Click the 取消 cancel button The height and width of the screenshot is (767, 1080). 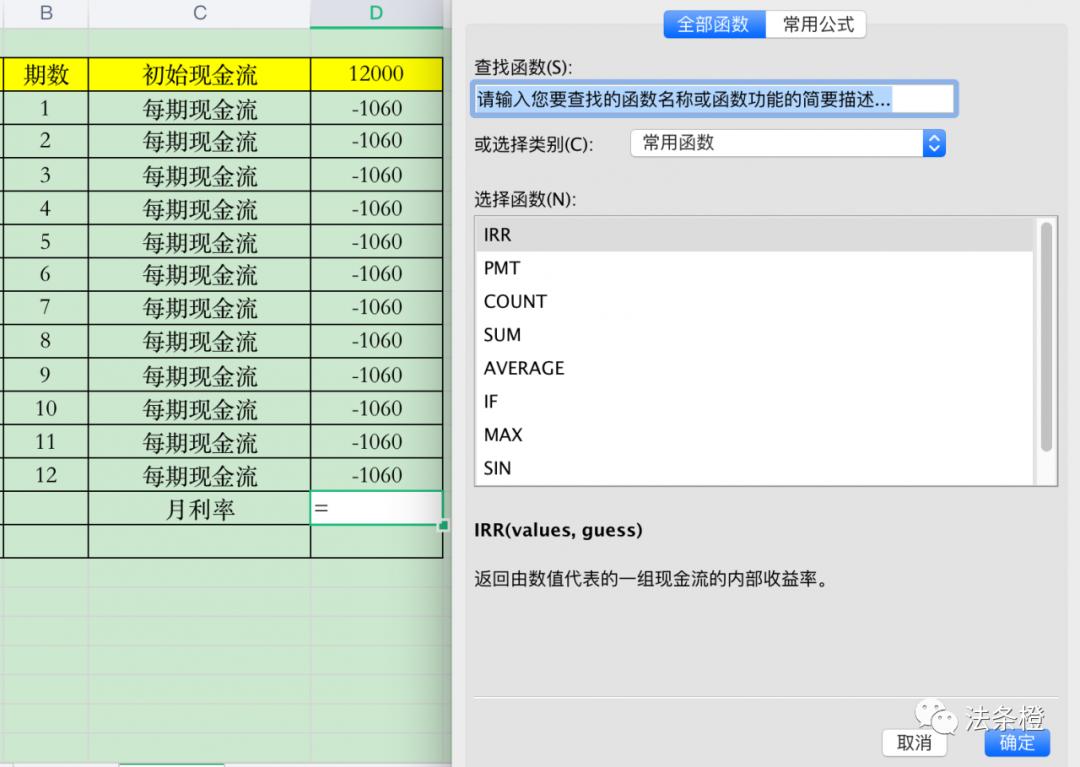(914, 743)
